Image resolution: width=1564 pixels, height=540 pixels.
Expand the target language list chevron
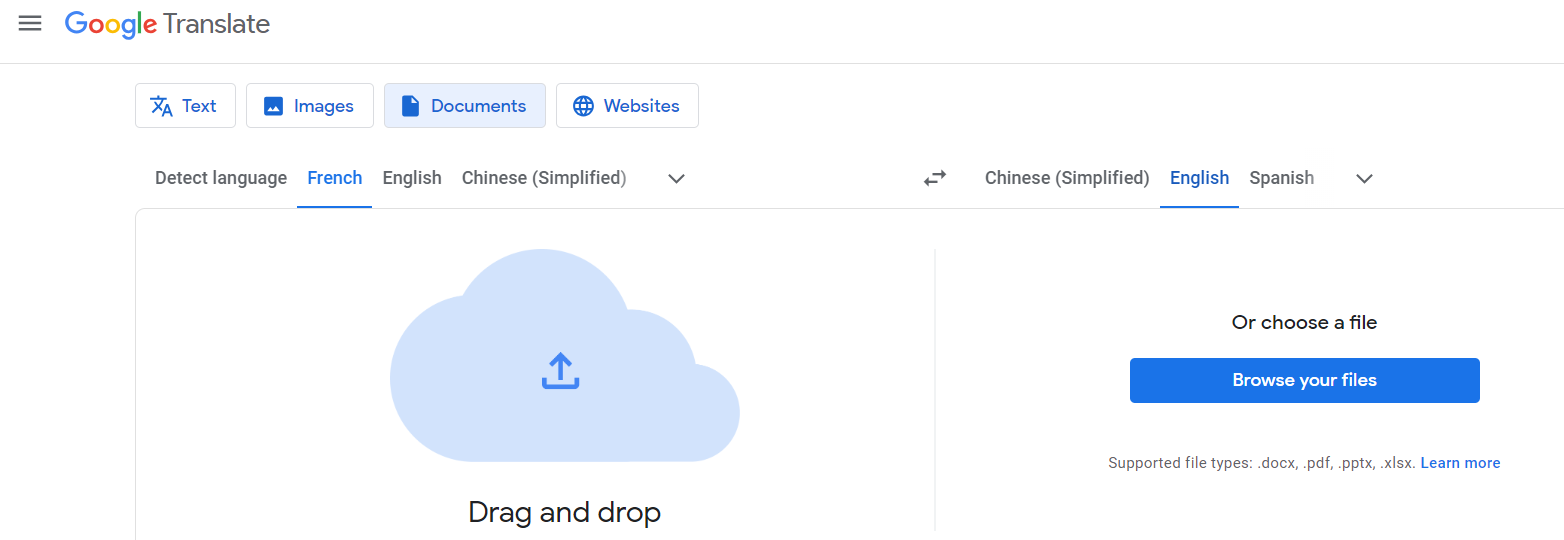coord(1364,178)
